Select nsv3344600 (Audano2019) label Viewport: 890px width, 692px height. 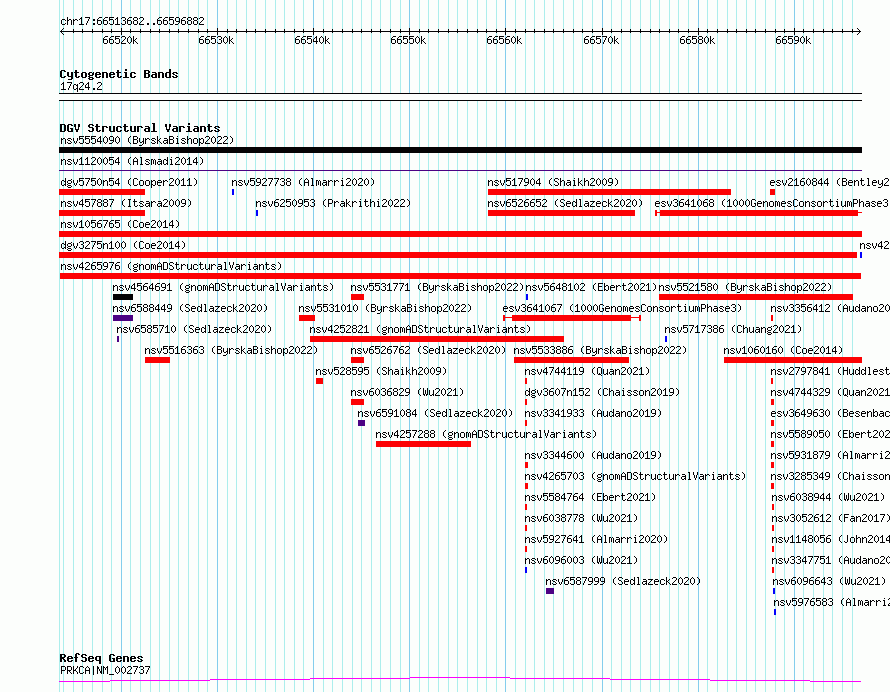click(593, 455)
